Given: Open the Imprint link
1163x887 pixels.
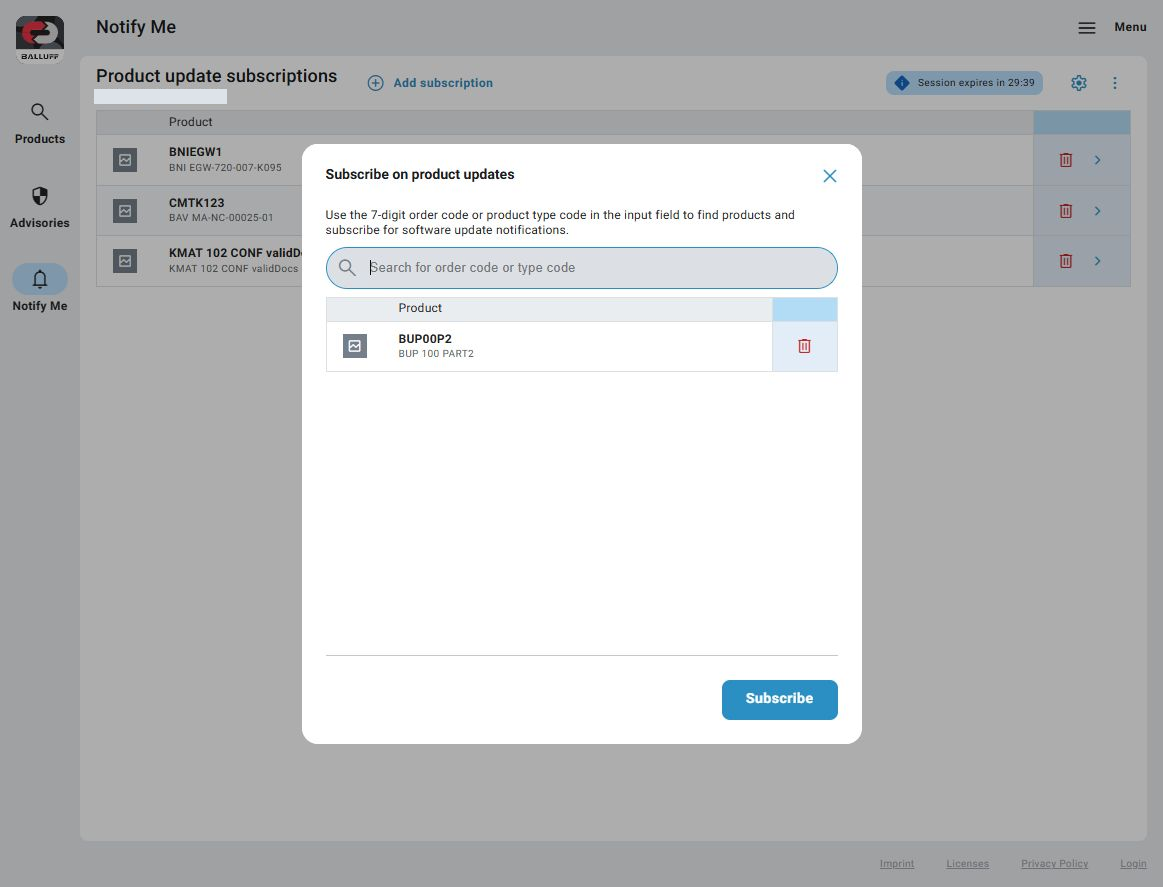Looking at the screenshot, I should point(897,864).
